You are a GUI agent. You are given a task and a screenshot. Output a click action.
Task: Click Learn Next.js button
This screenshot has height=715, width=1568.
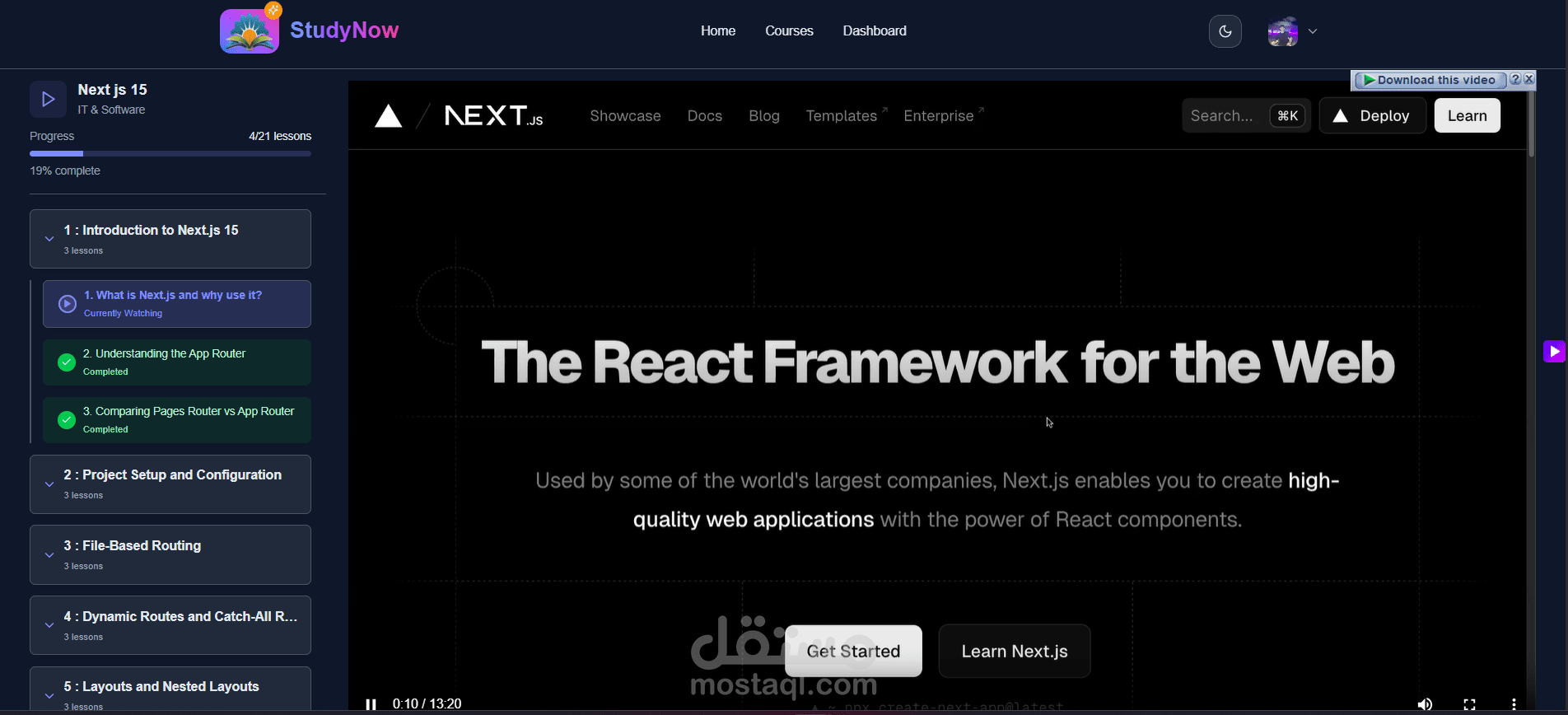tap(1015, 651)
